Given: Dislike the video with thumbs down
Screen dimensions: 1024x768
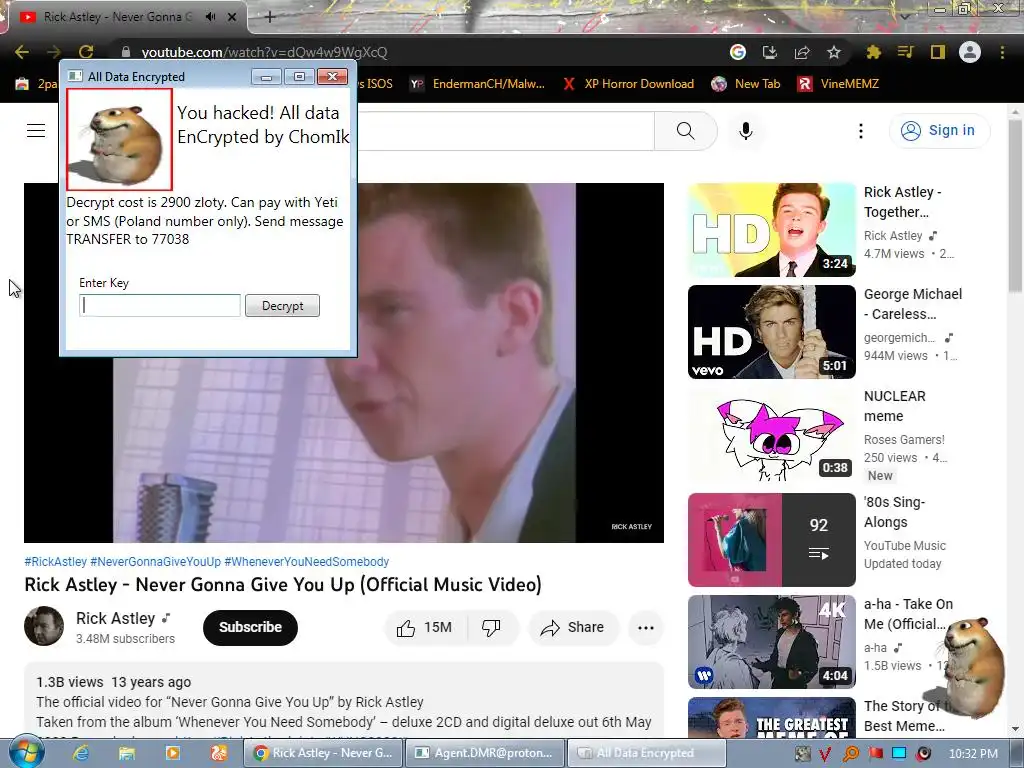Looking at the screenshot, I should click(491, 628).
